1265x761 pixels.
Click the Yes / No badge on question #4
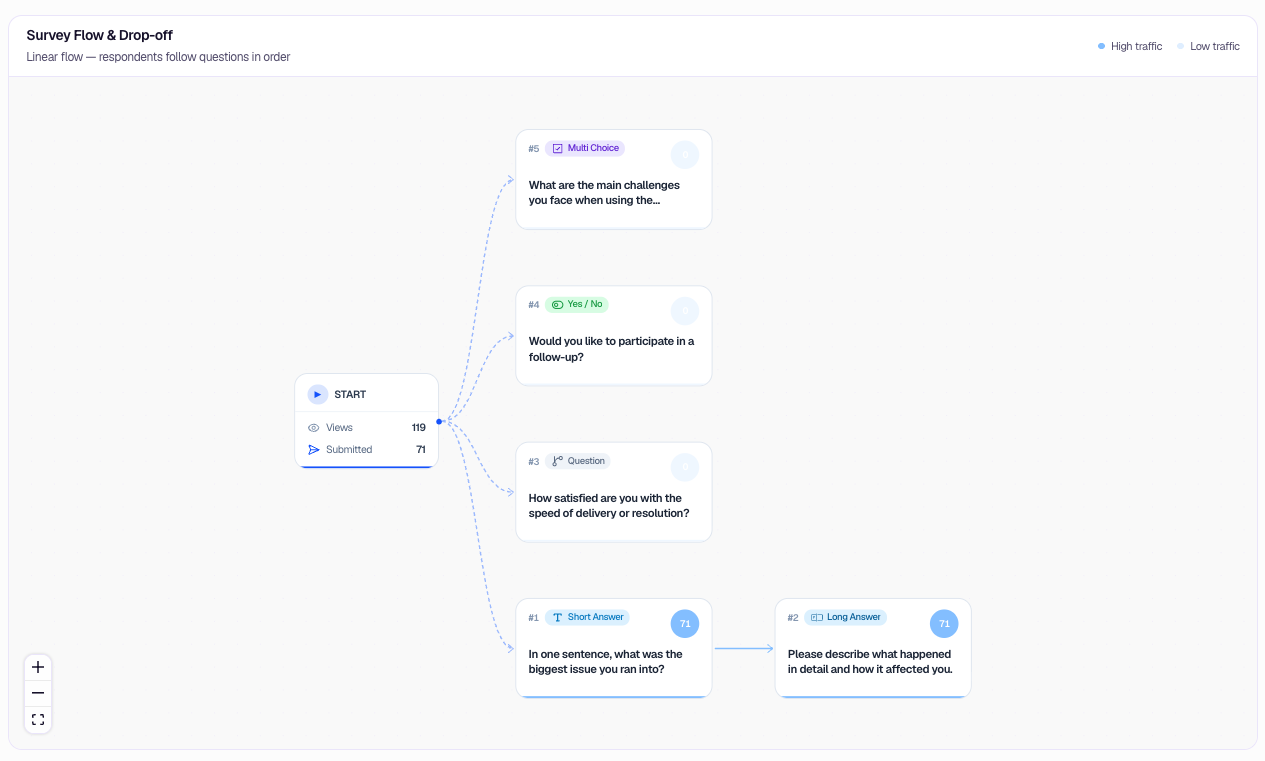[577, 304]
